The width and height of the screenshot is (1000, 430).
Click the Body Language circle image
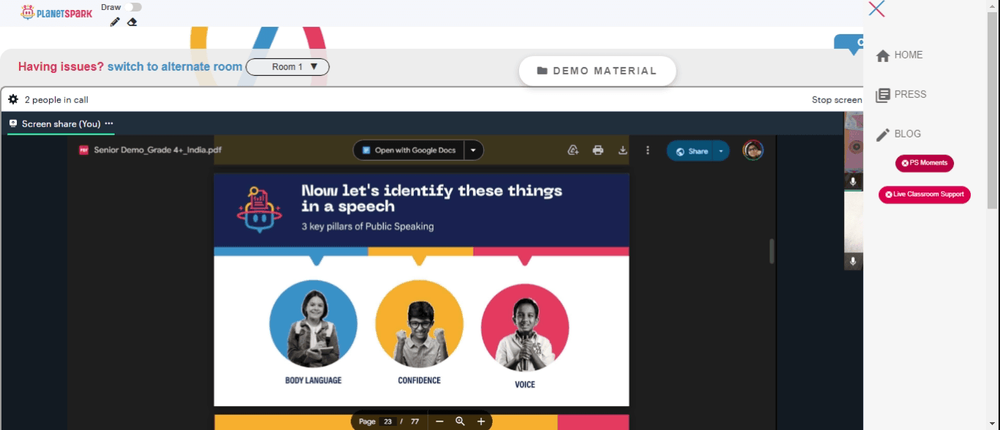(x=313, y=323)
